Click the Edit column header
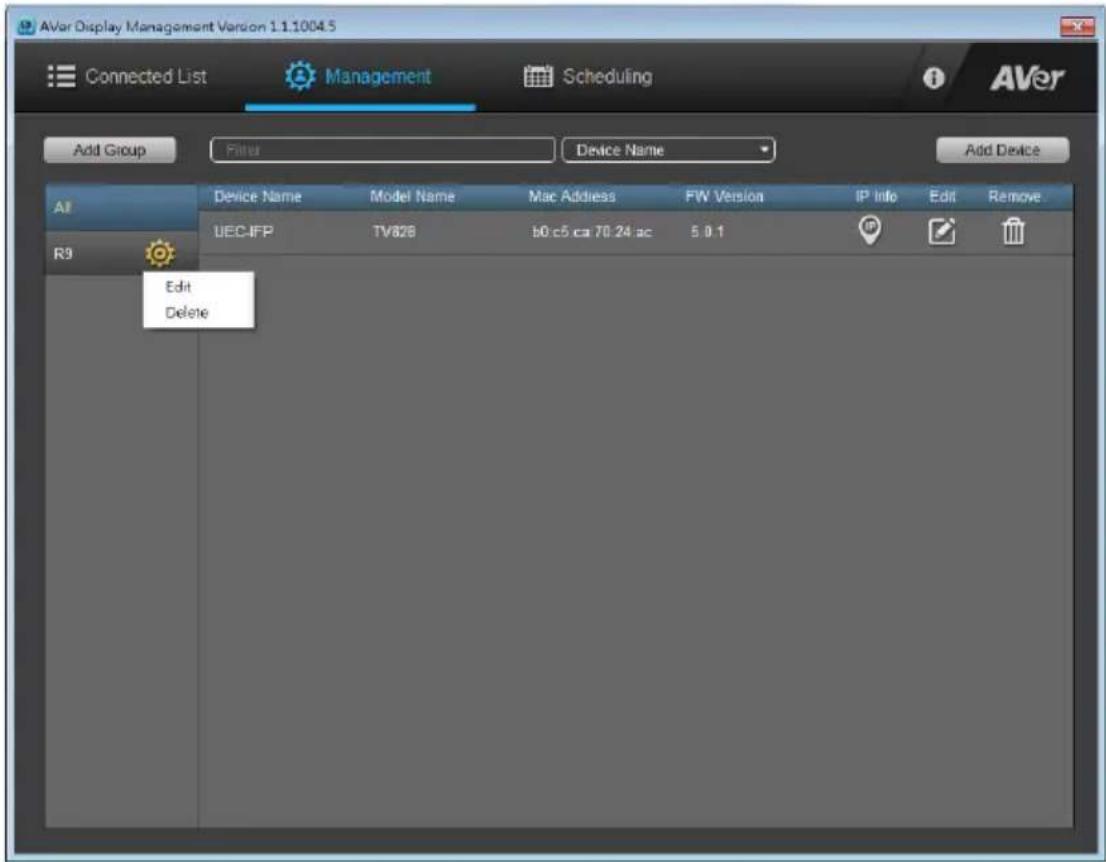Screen dimensions: 1106x862 [x=942, y=197]
